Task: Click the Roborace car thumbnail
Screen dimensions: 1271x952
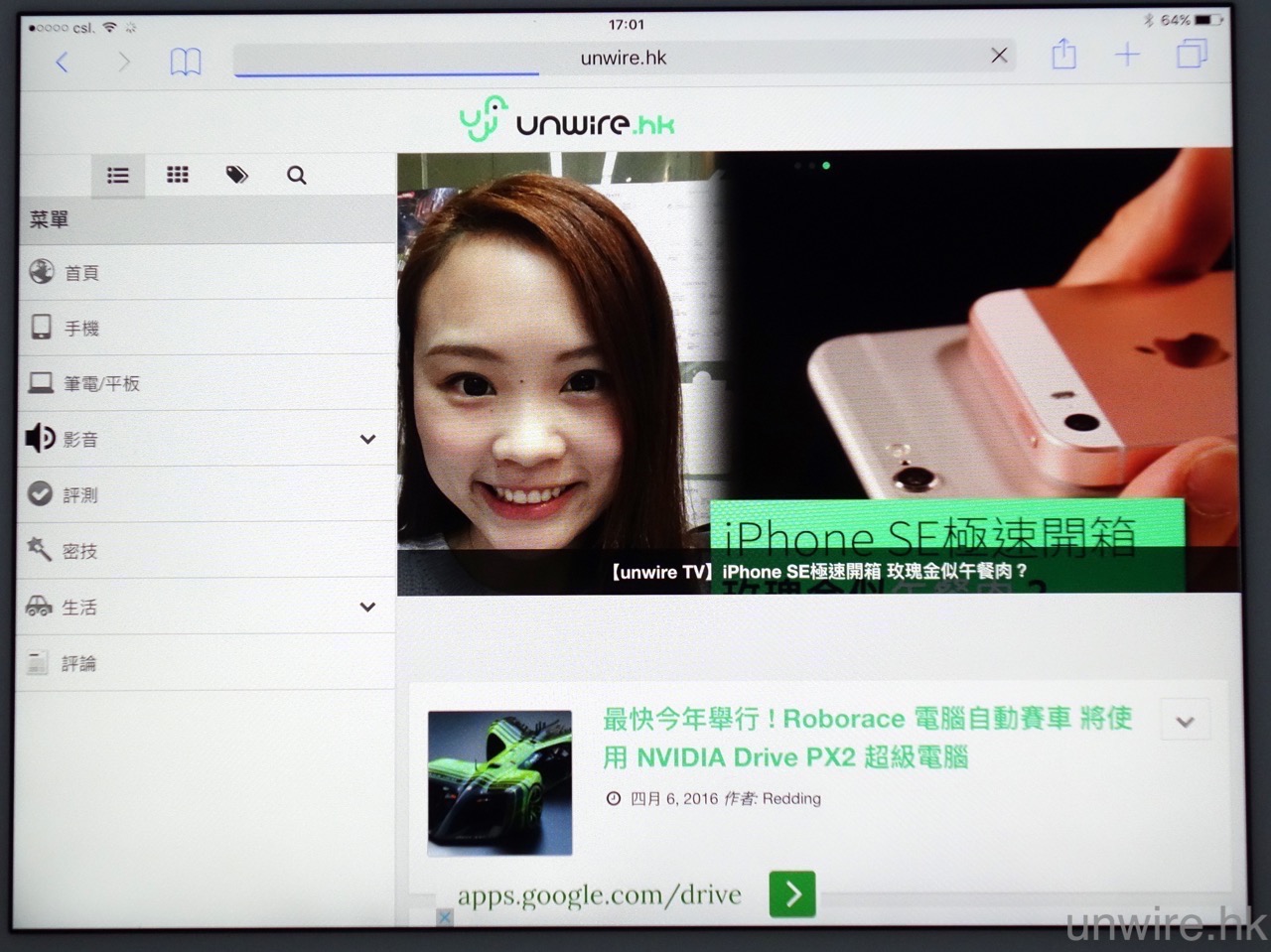Action: pyautogui.click(x=499, y=782)
